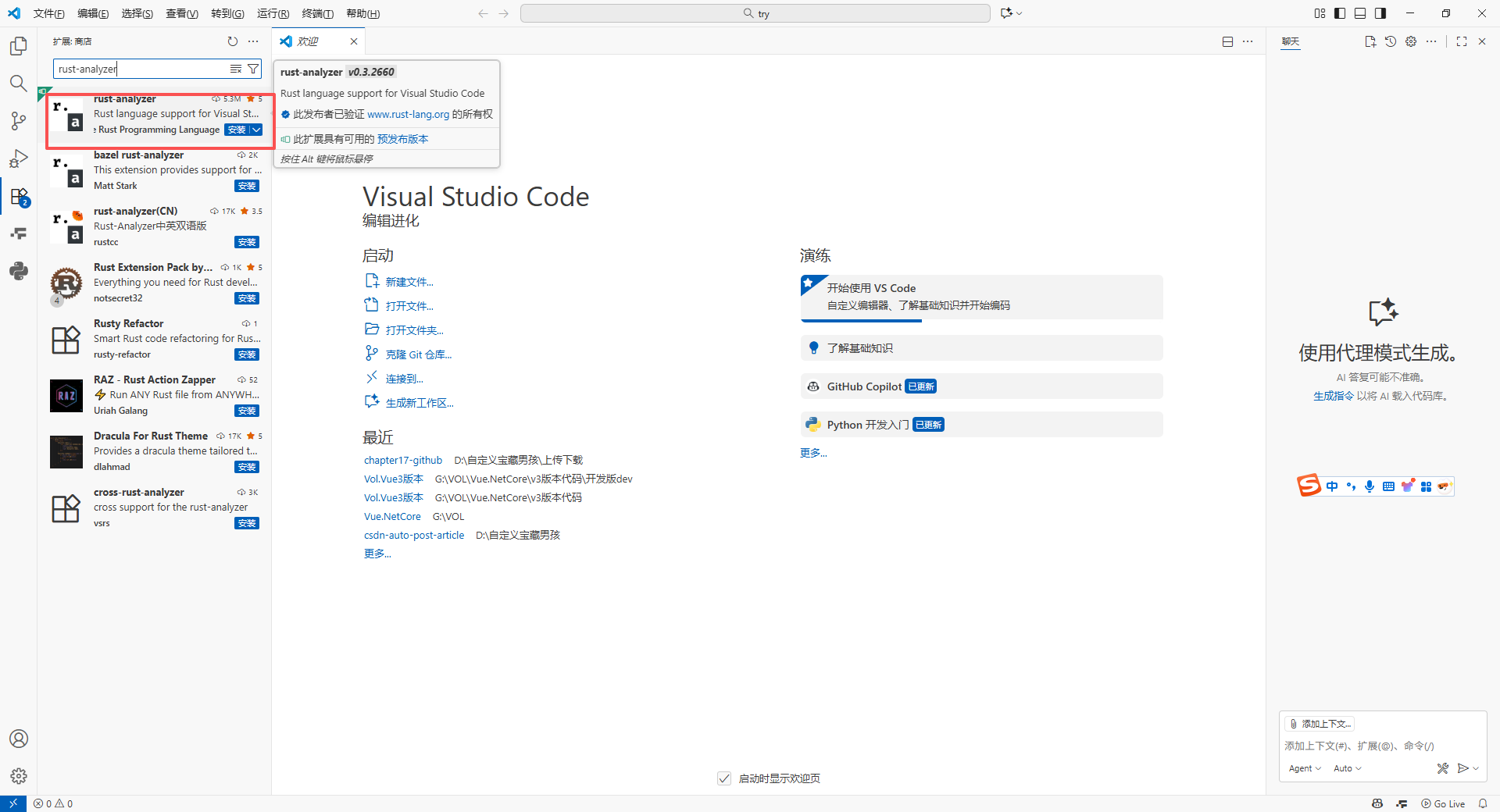Toggle primary side bar visibility
The image size is (1500, 812).
pos(1340,13)
